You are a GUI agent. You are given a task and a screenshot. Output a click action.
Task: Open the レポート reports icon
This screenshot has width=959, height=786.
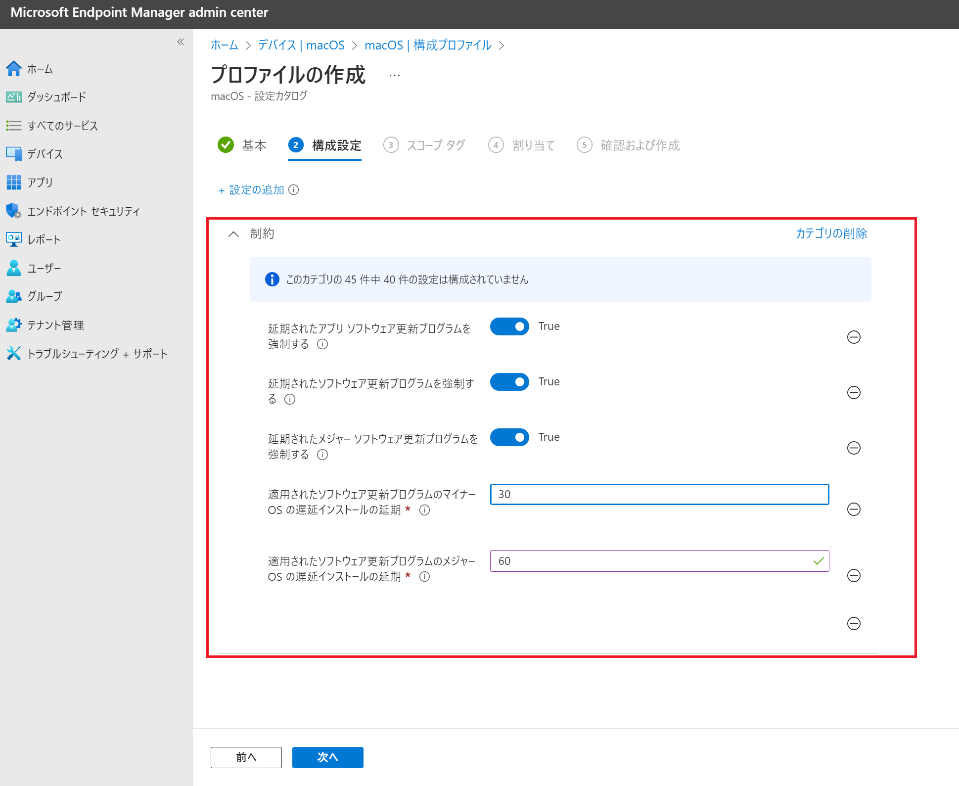pos(13,239)
